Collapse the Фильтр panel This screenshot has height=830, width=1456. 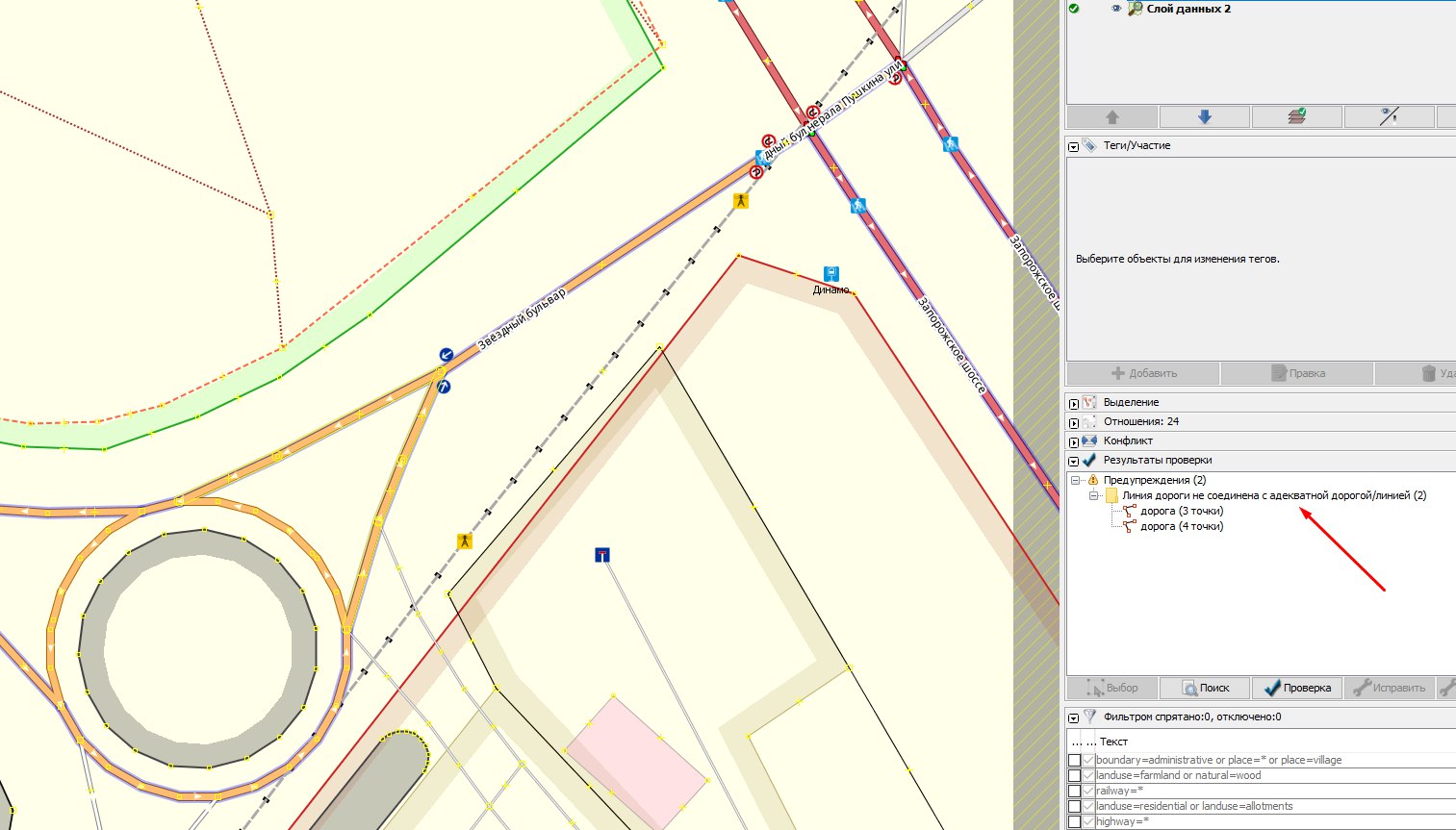coord(1074,718)
